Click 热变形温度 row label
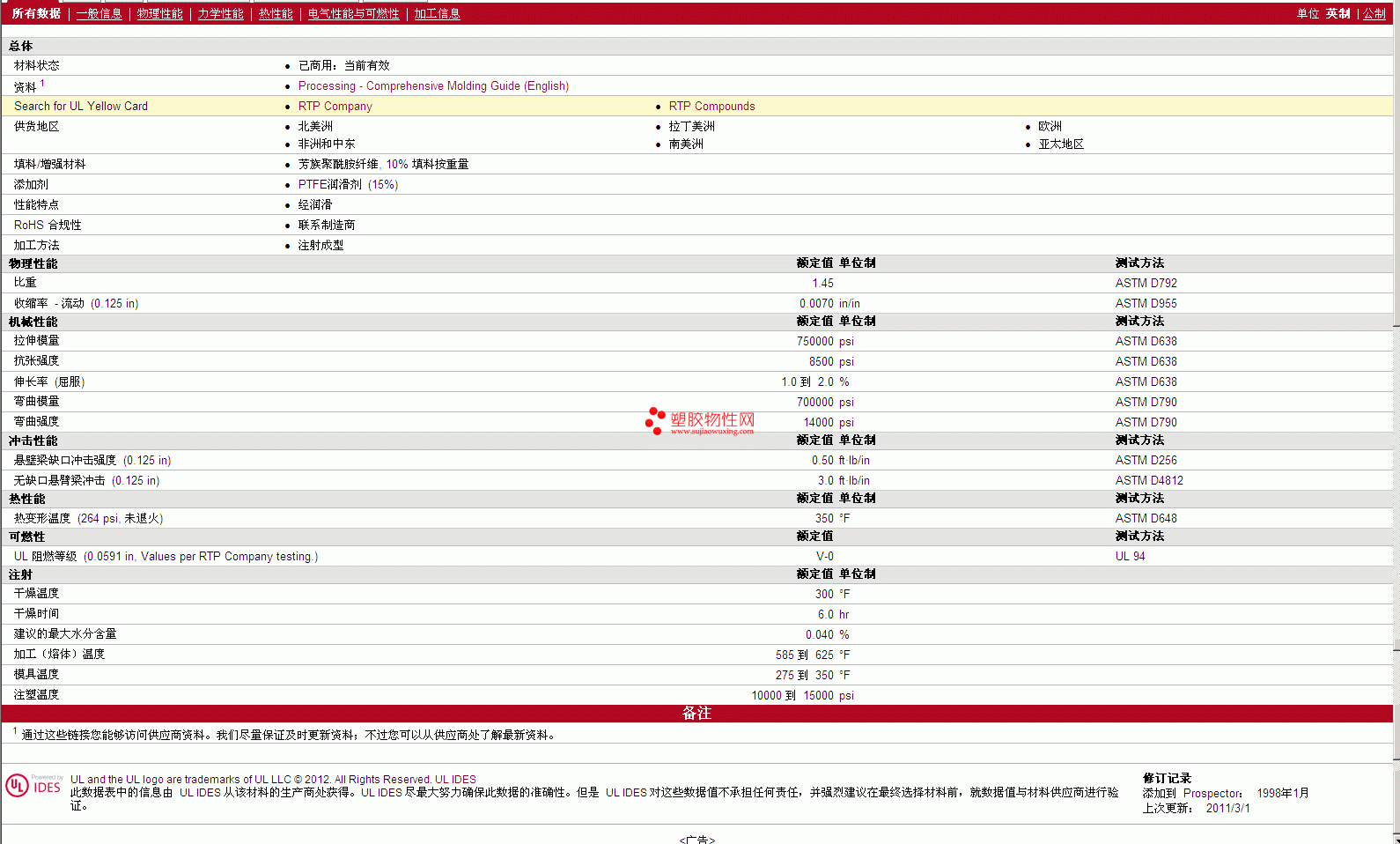The image size is (1400, 844). (88, 519)
